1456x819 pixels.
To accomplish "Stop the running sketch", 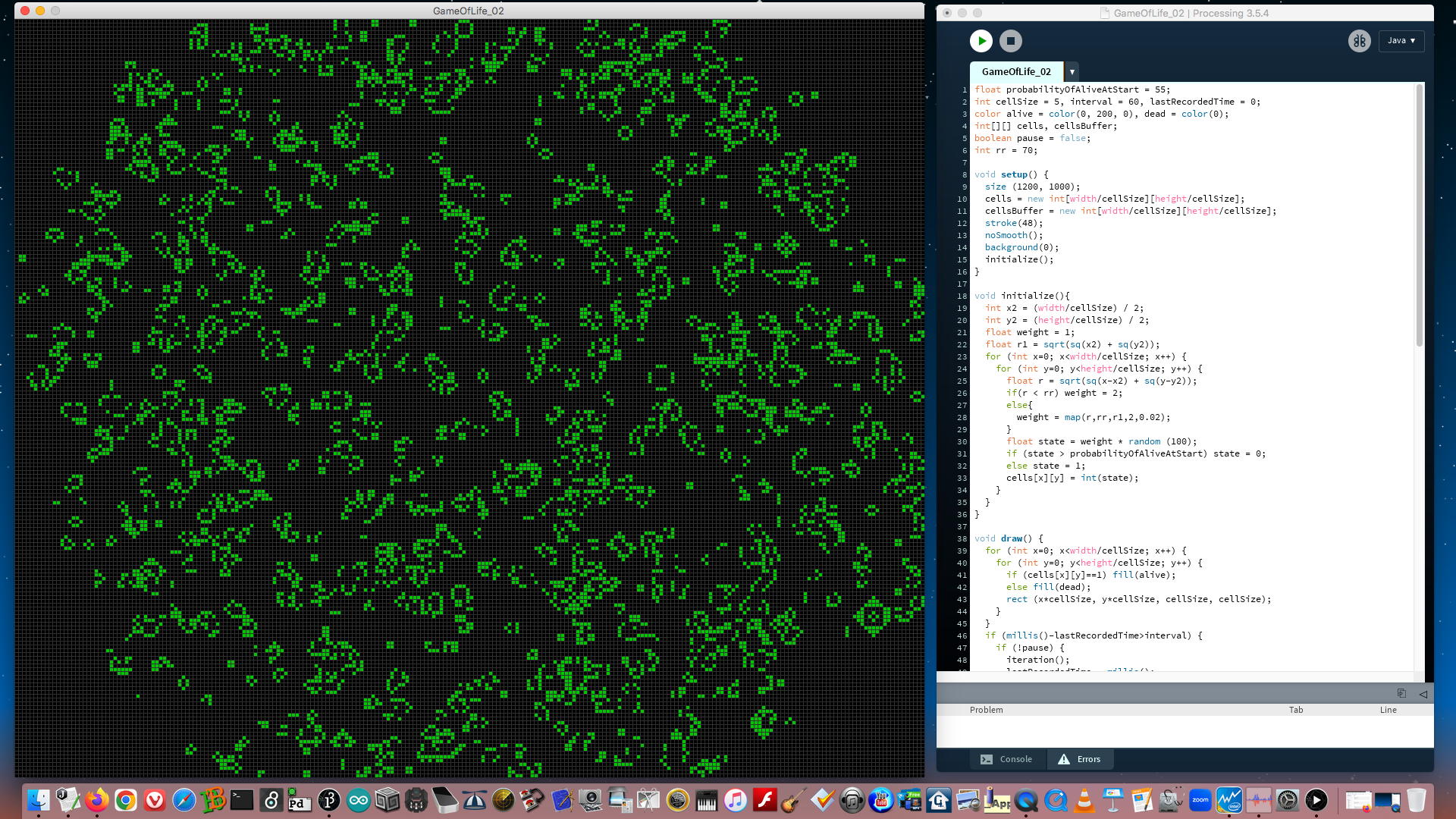I will coord(1010,41).
